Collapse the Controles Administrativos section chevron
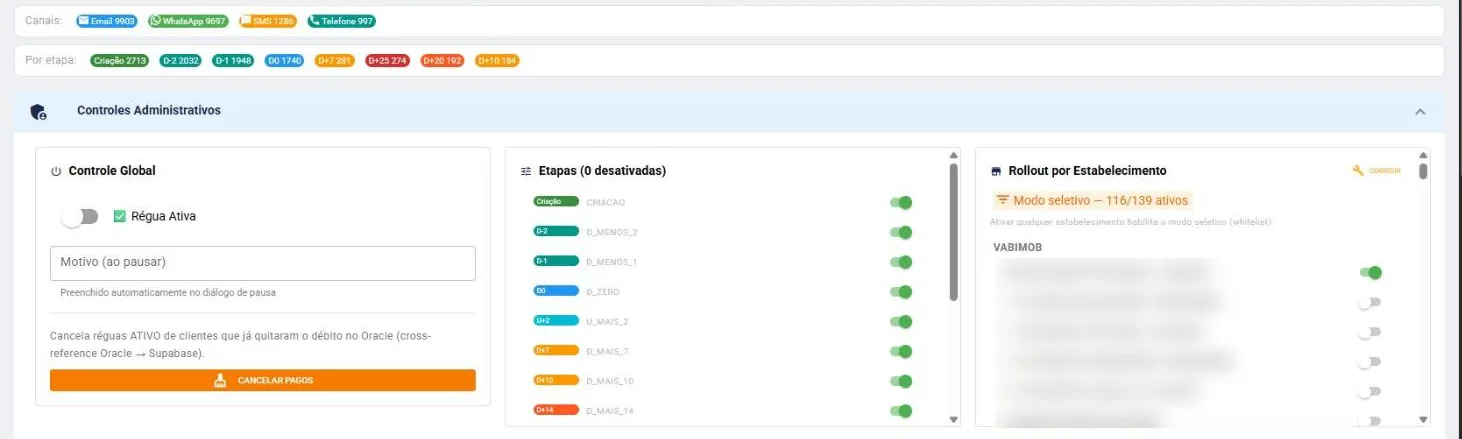The height and width of the screenshot is (439, 1462). click(x=1420, y=111)
